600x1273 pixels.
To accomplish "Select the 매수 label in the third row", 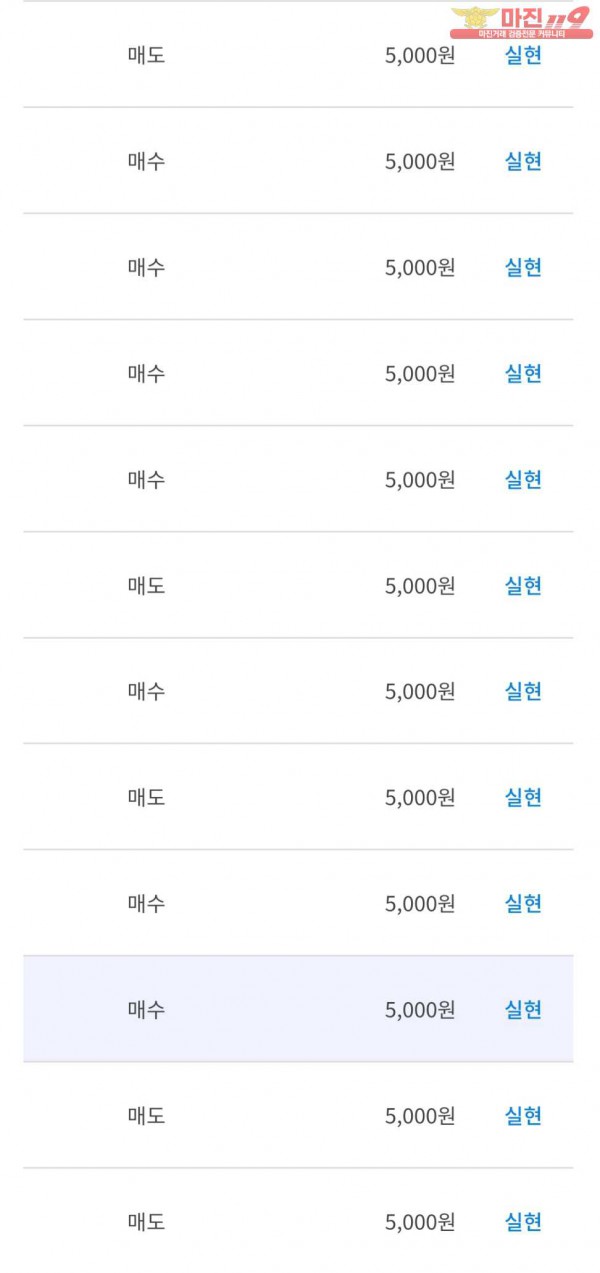I will tap(146, 268).
